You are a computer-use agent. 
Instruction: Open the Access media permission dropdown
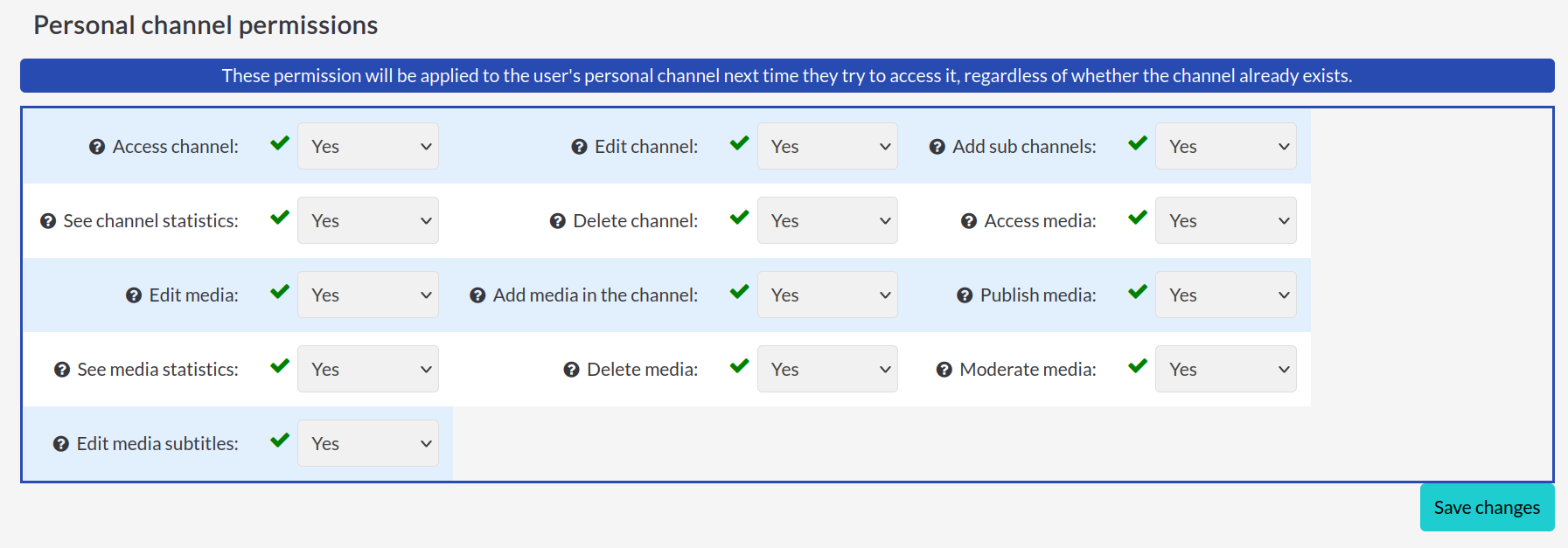click(1226, 220)
